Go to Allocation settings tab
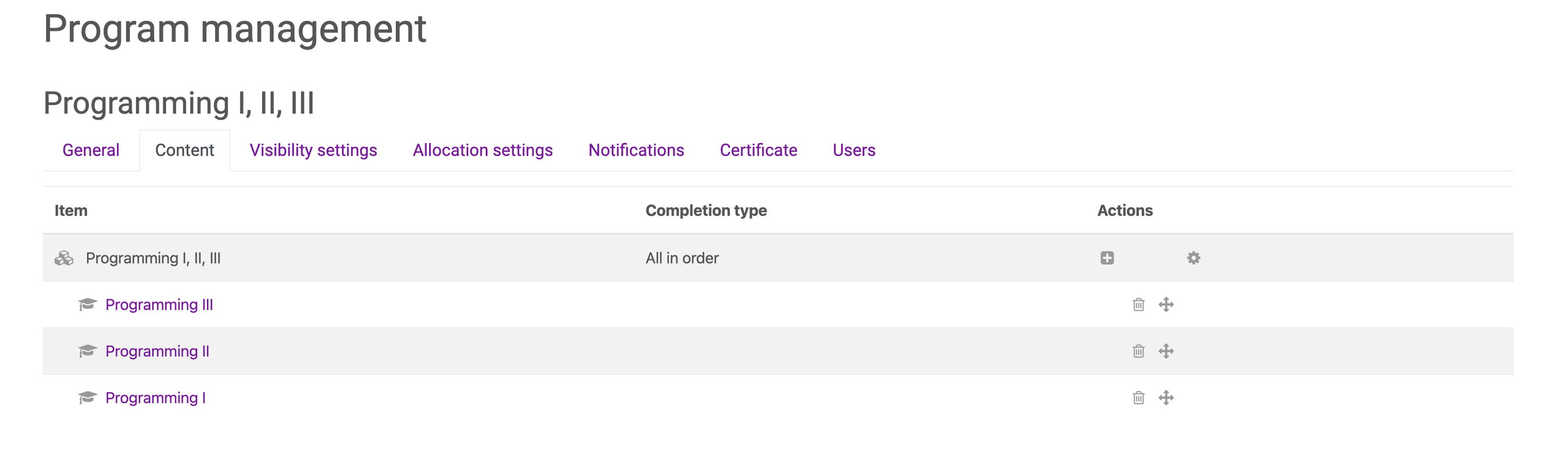 483,150
